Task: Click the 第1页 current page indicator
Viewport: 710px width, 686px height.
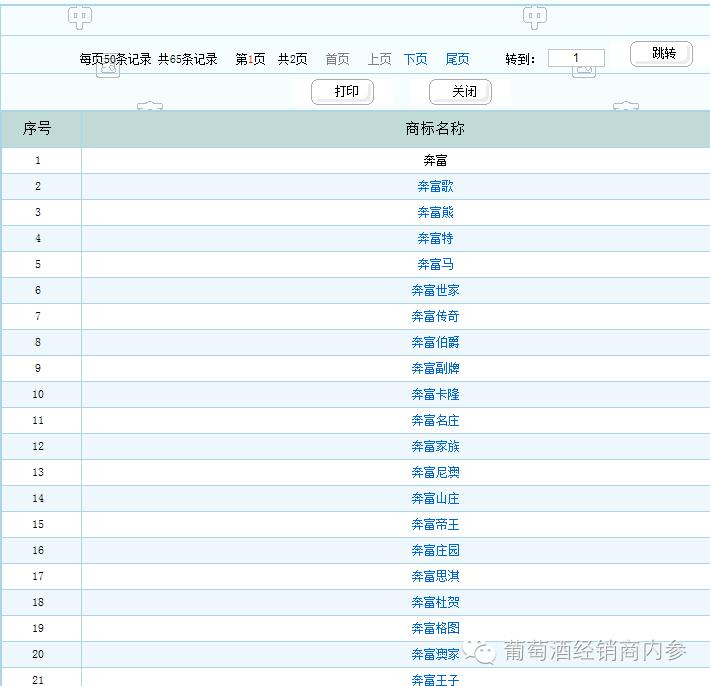Action: tap(250, 59)
